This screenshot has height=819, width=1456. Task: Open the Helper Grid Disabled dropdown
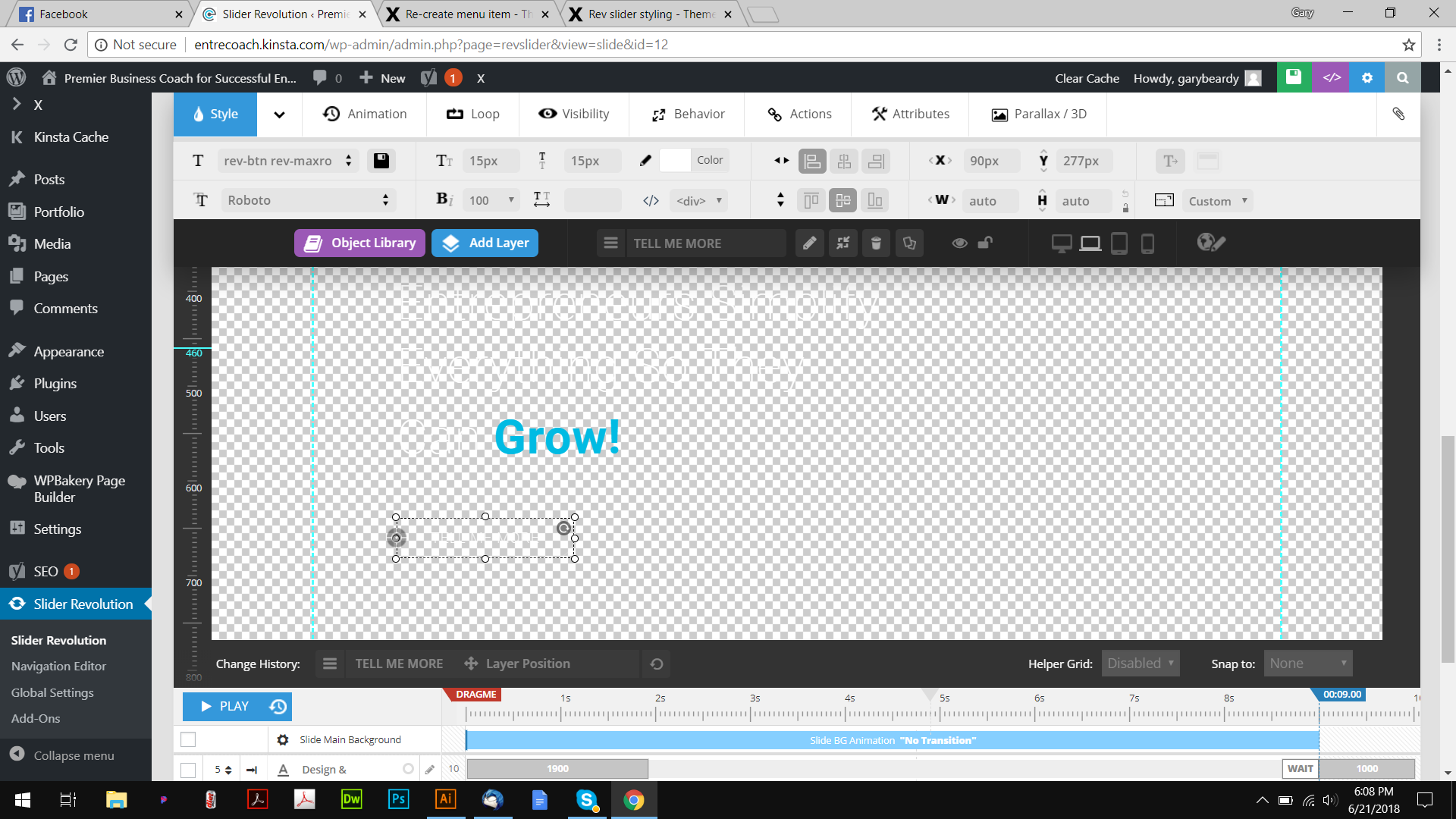tap(1141, 664)
